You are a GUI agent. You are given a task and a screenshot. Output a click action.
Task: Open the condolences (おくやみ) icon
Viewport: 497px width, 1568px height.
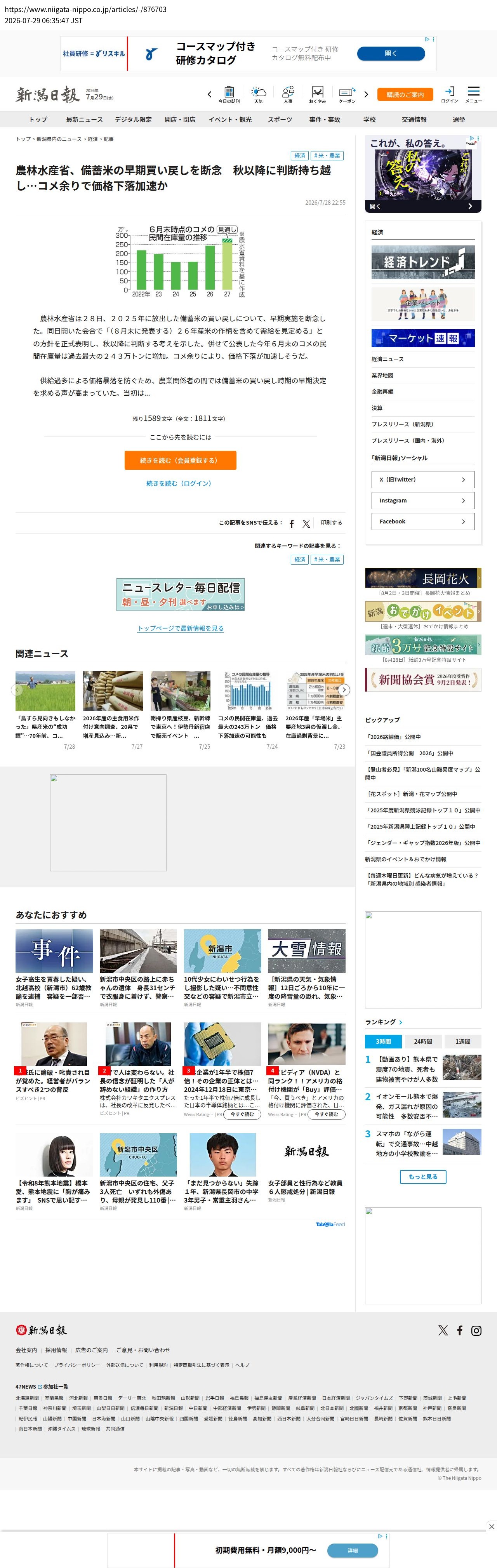[x=317, y=94]
